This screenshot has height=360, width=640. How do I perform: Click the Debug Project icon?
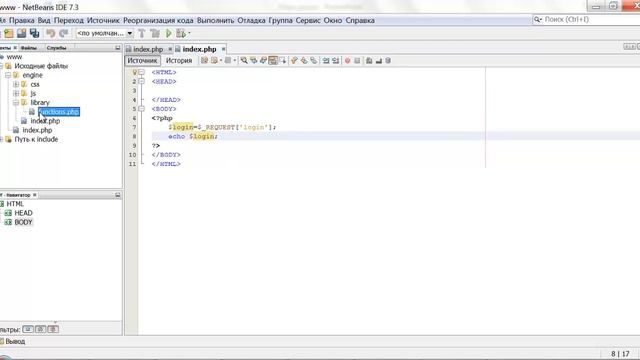(181, 33)
